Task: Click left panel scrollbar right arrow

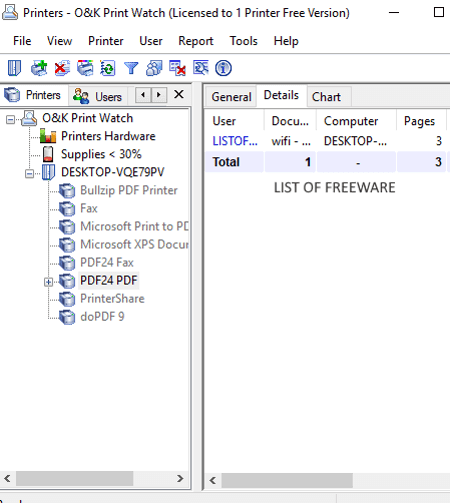Action: 180,479
